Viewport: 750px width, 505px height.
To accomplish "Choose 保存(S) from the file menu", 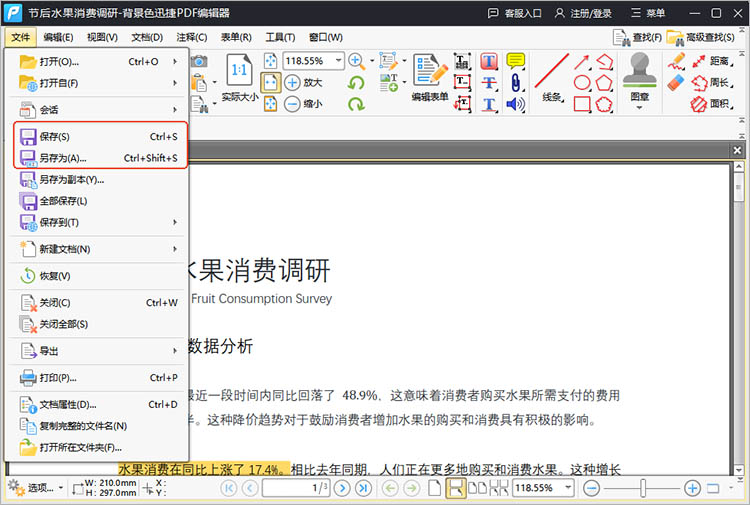I will 99,137.
